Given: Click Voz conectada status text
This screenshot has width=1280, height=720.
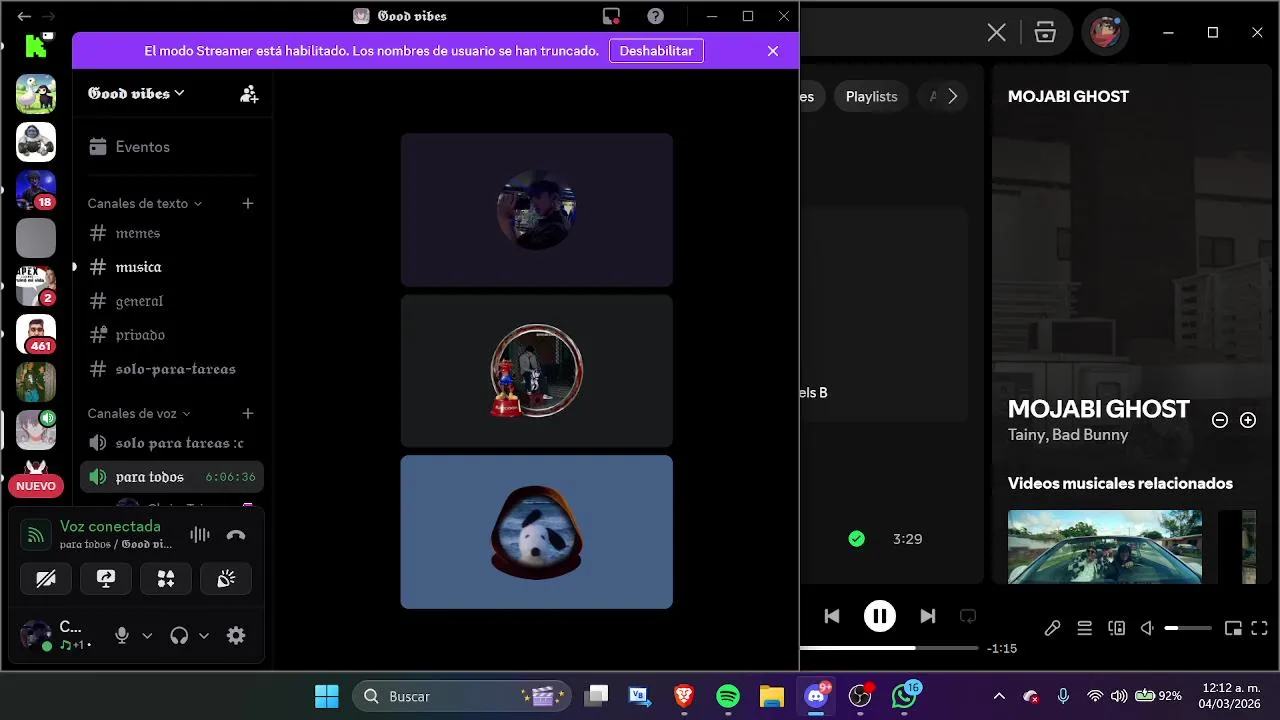Looking at the screenshot, I should coord(110,526).
